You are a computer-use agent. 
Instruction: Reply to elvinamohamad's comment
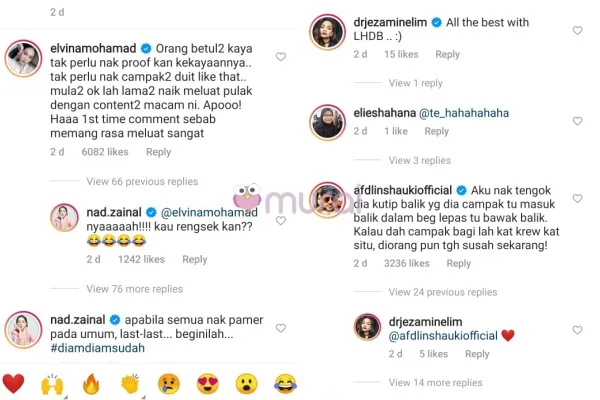(x=158, y=152)
